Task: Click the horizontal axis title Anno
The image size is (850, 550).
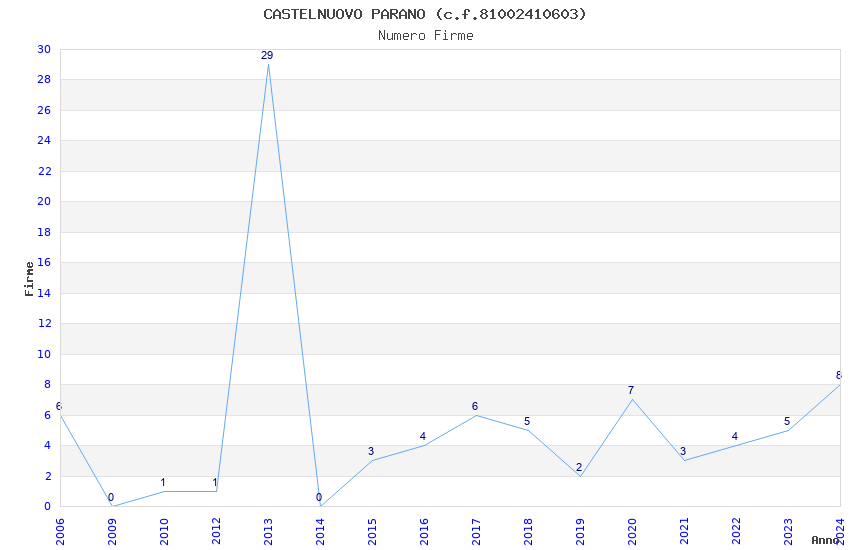Action: [825, 540]
